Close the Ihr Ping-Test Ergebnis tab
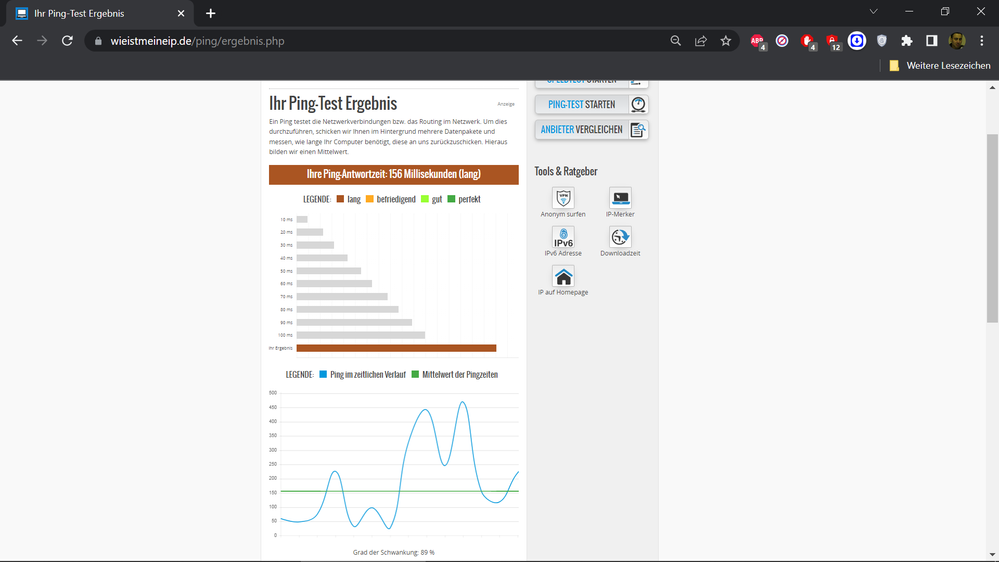Image resolution: width=999 pixels, height=562 pixels. click(x=181, y=13)
